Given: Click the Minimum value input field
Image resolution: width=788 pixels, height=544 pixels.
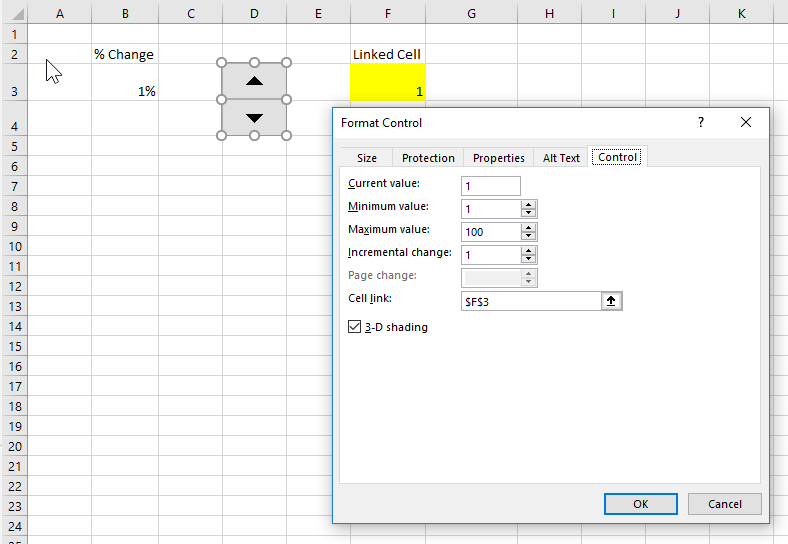Looking at the screenshot, I should (491, 209).
